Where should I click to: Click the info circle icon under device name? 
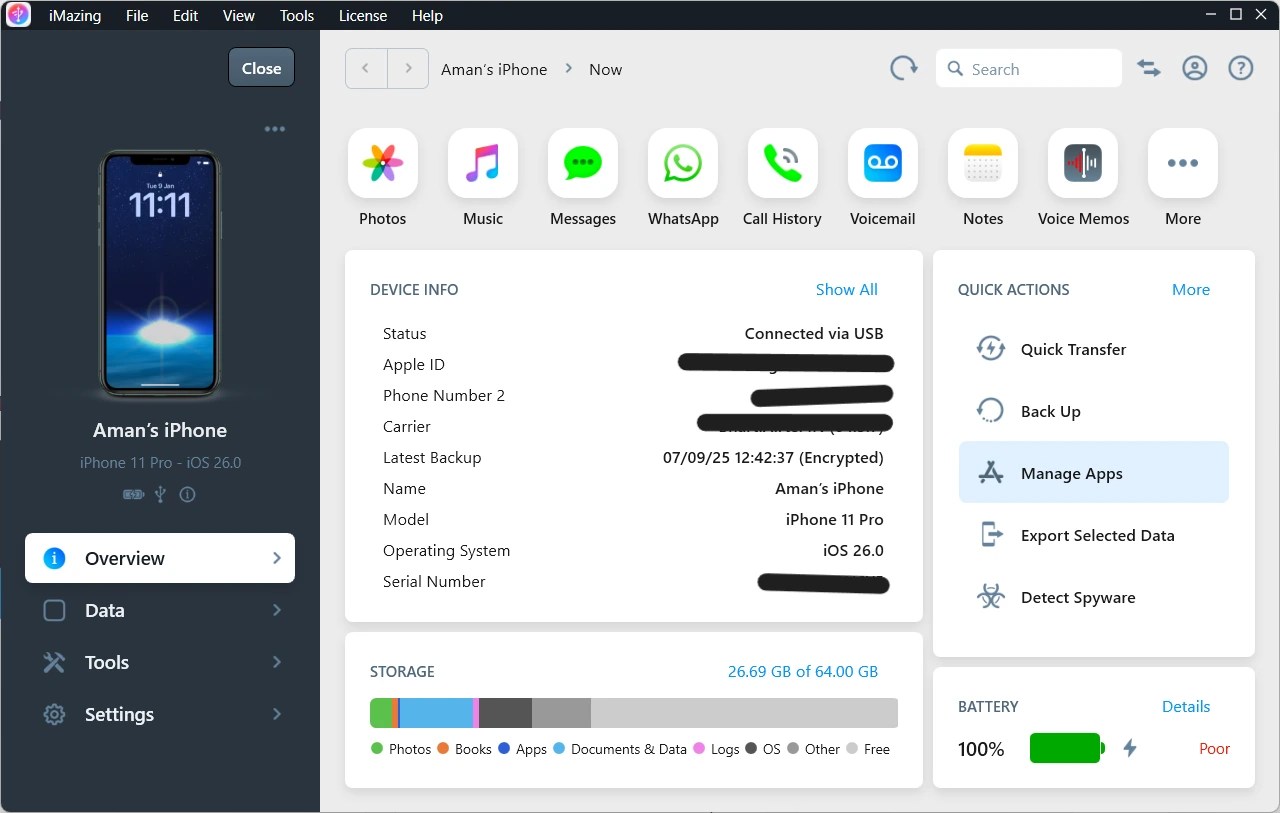tap(187, 494)
